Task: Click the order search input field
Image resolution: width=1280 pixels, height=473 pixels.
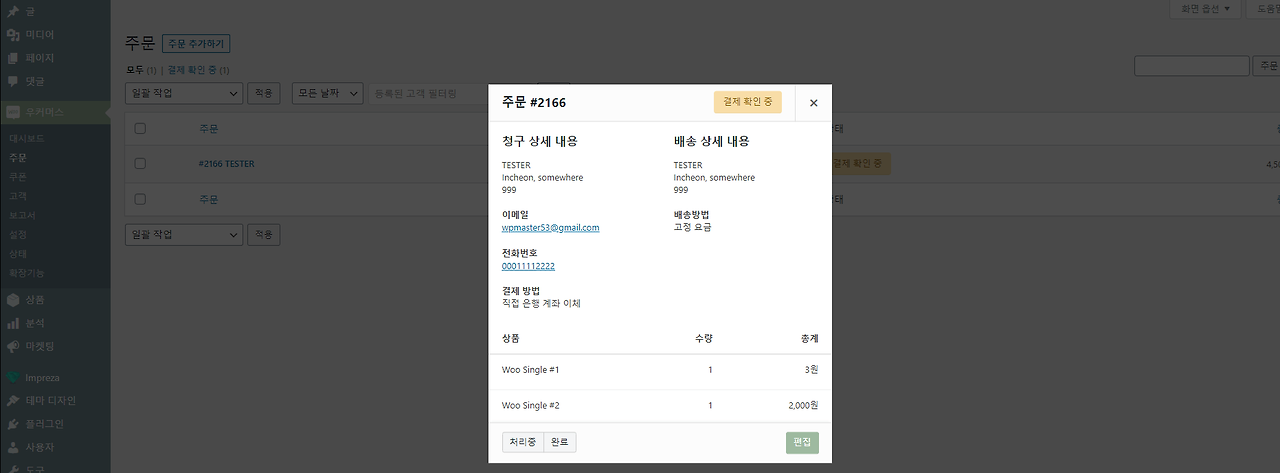Action: point(1190,66)
